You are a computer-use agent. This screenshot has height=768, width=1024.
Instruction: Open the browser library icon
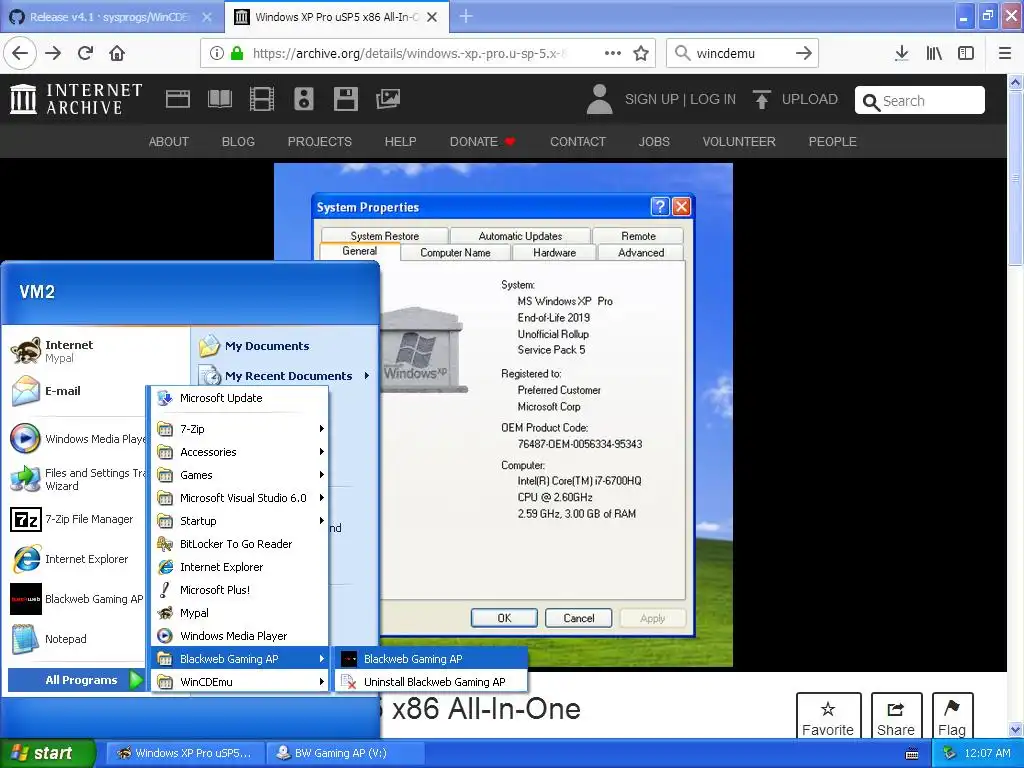[934, 53]
